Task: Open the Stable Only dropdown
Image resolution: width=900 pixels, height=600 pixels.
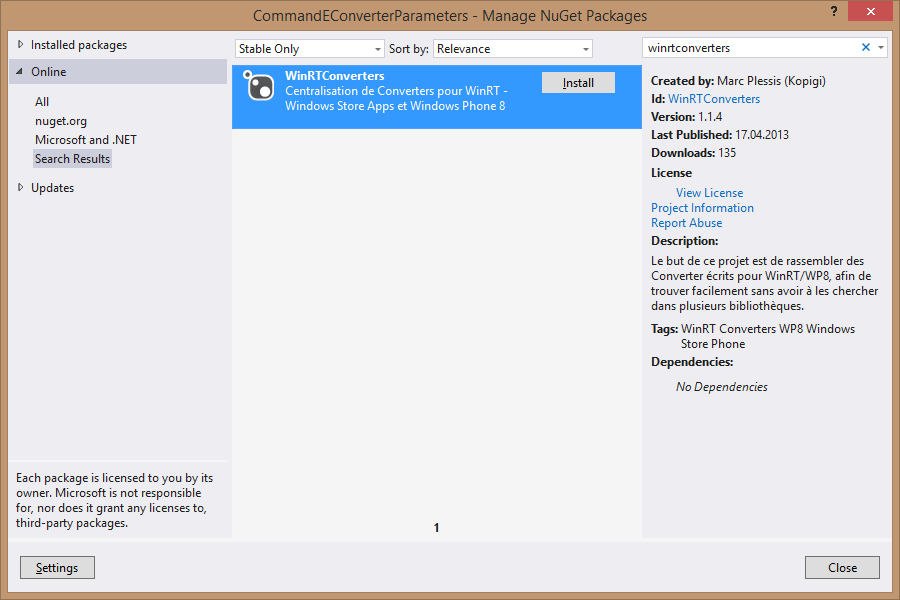Action: [x=309, y=49]
